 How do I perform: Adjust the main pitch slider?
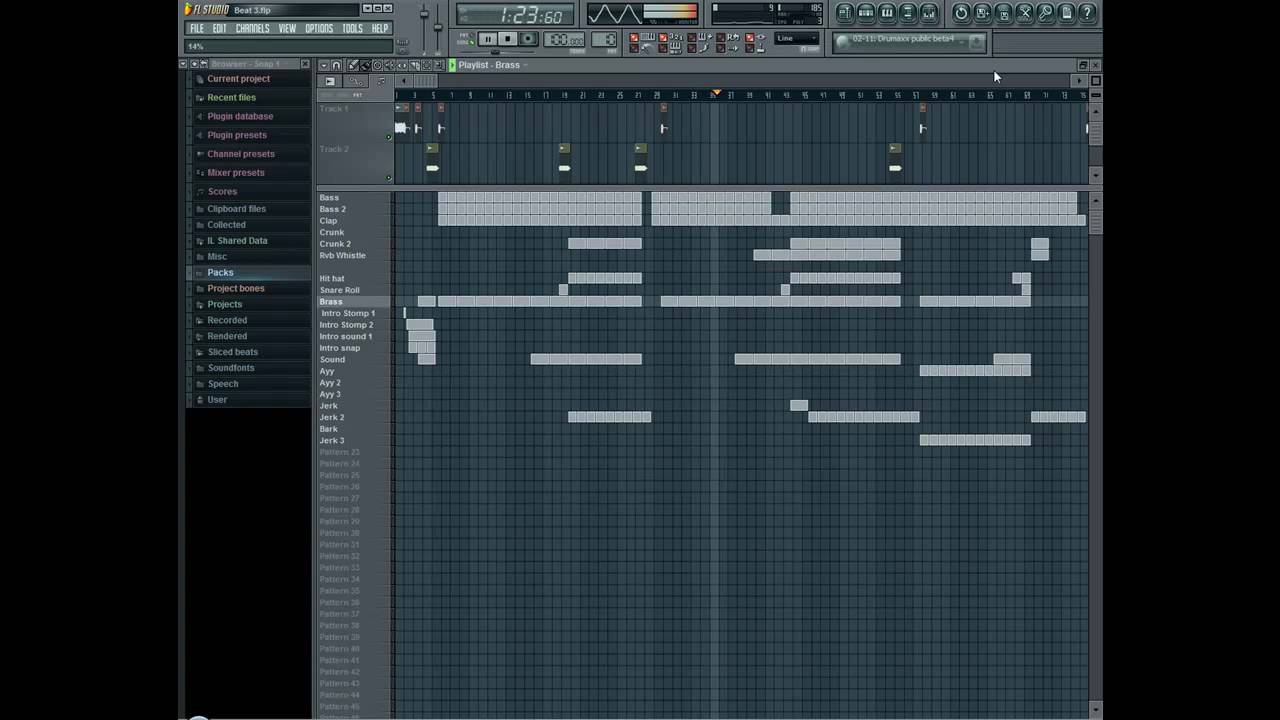point(438,25)
